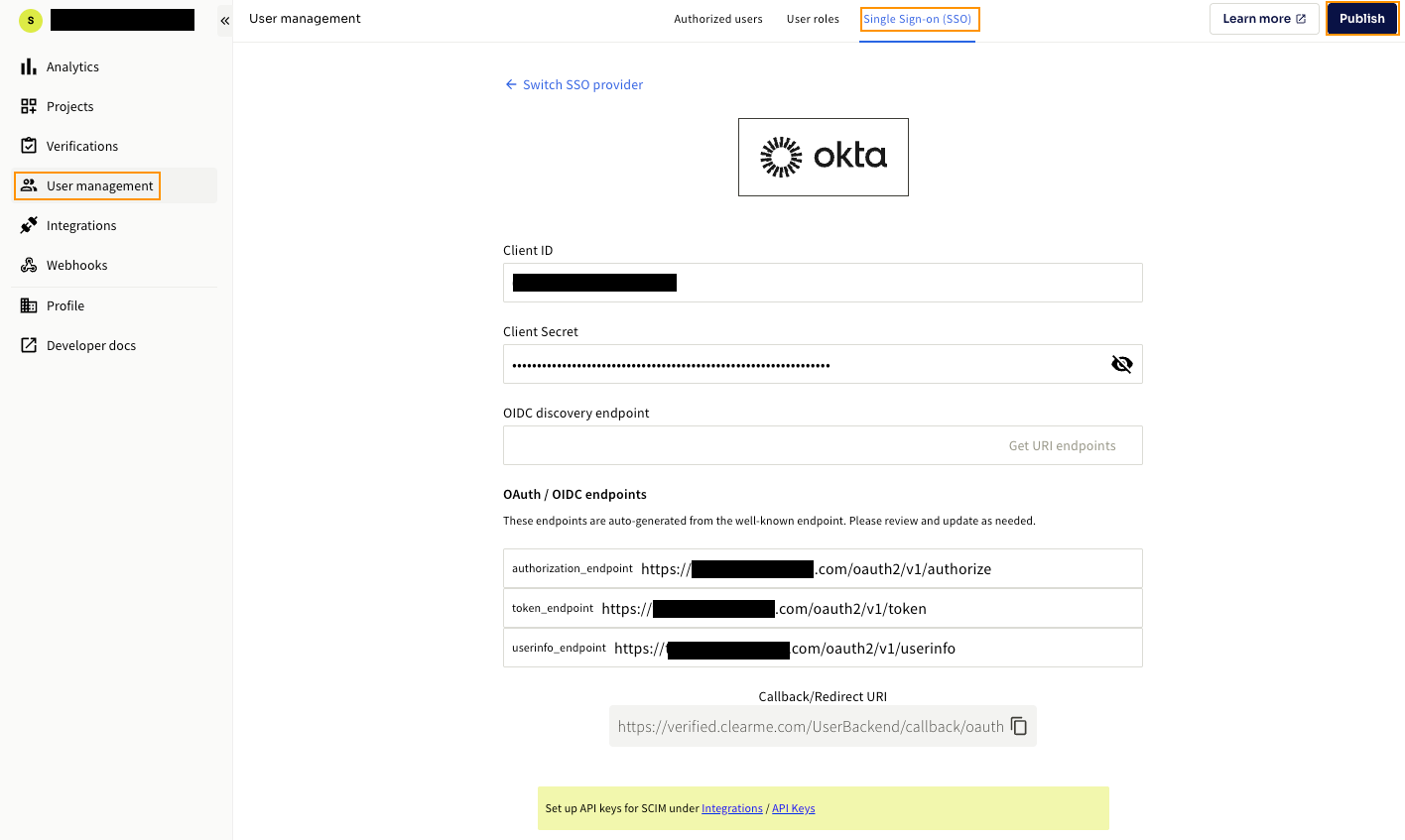This screenshot has width=1405, height=840.
Task: Switch to Authorized users tab
Action: click(x=718, y=19)
